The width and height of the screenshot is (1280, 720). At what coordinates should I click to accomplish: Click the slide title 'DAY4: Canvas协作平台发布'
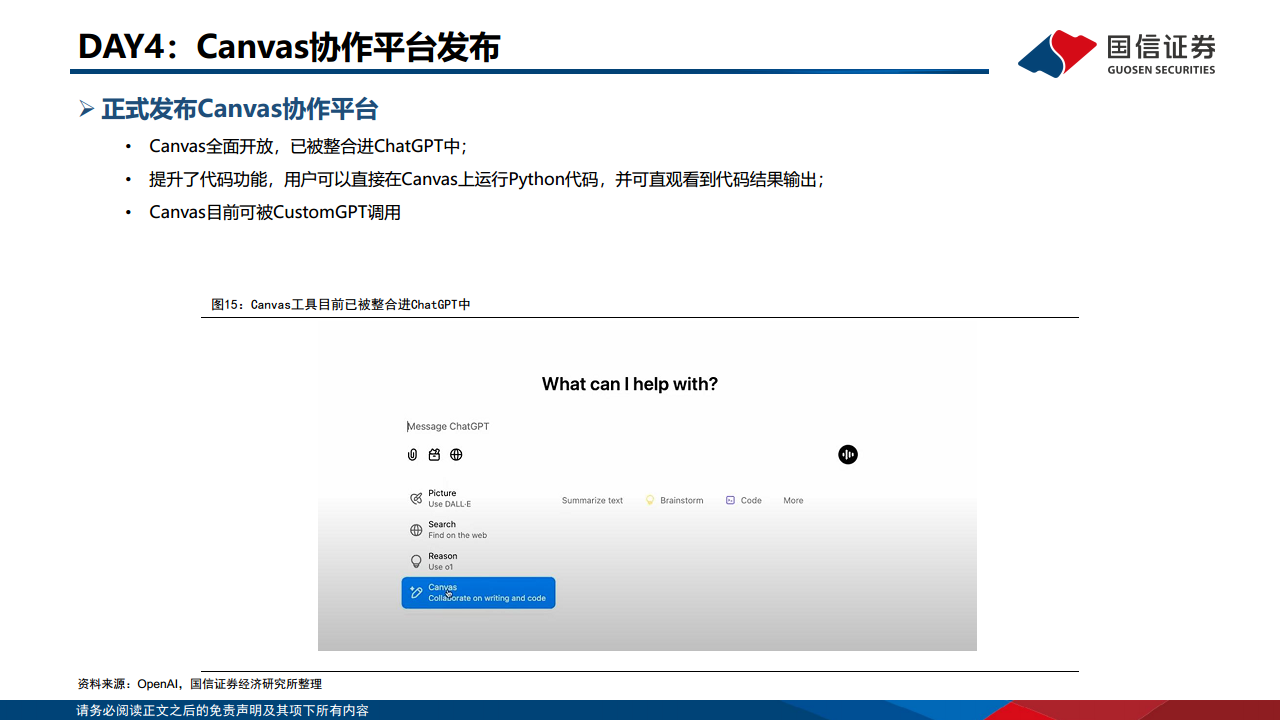pos(289,47)
